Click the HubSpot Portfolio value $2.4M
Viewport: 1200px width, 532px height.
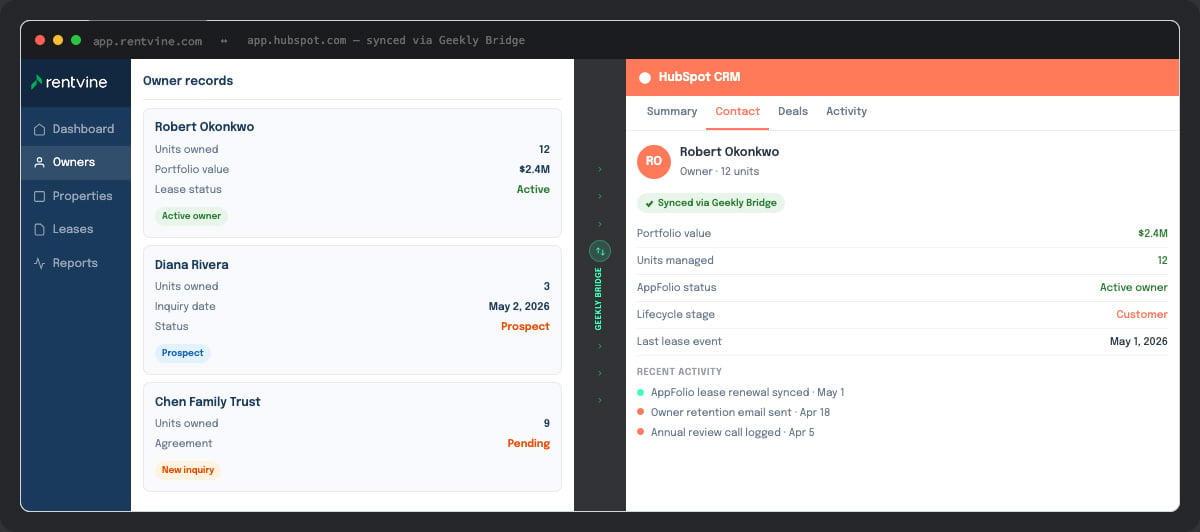(x=1153, y=233)
